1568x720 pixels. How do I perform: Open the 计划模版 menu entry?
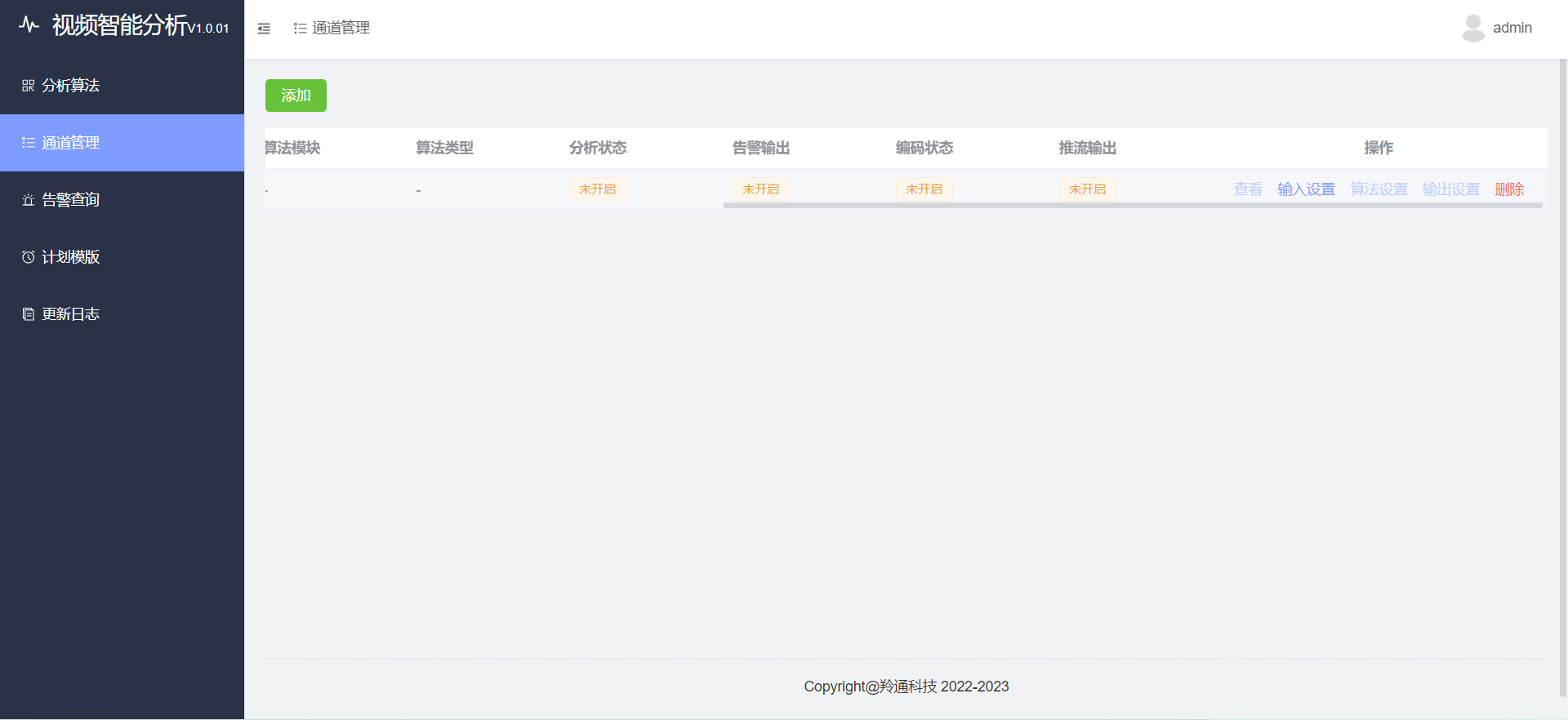[x=122, y=257]
